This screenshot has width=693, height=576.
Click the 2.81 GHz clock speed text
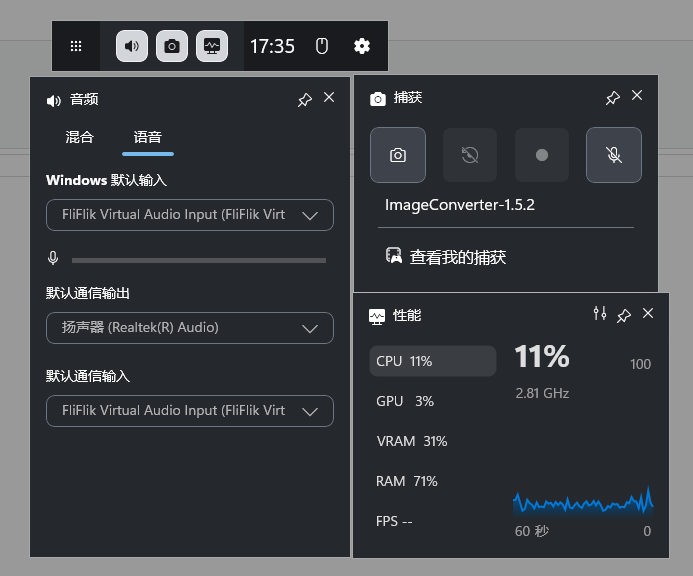tap(542, 393)
